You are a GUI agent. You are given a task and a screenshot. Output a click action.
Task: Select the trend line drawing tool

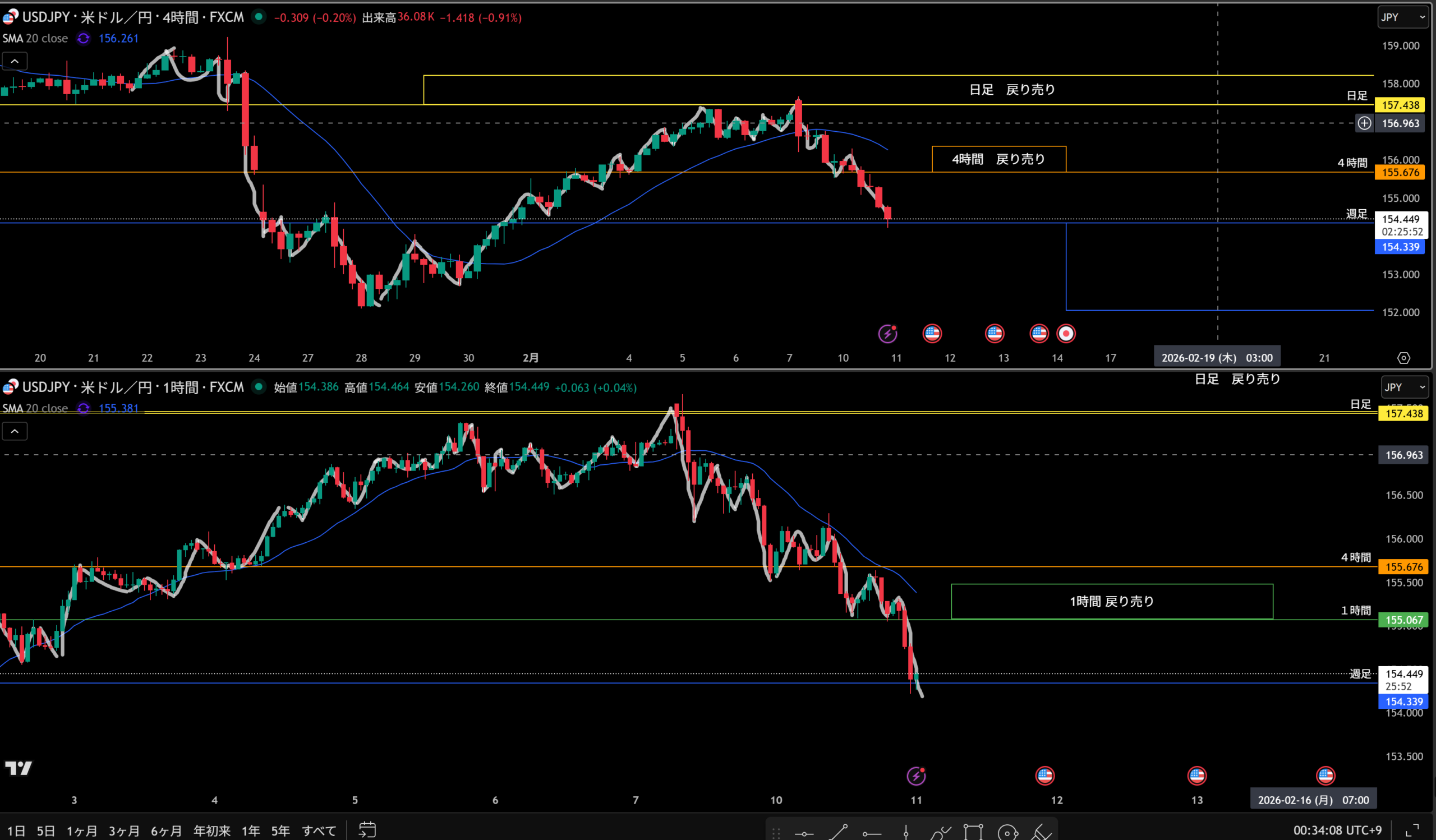coord(838,832)
